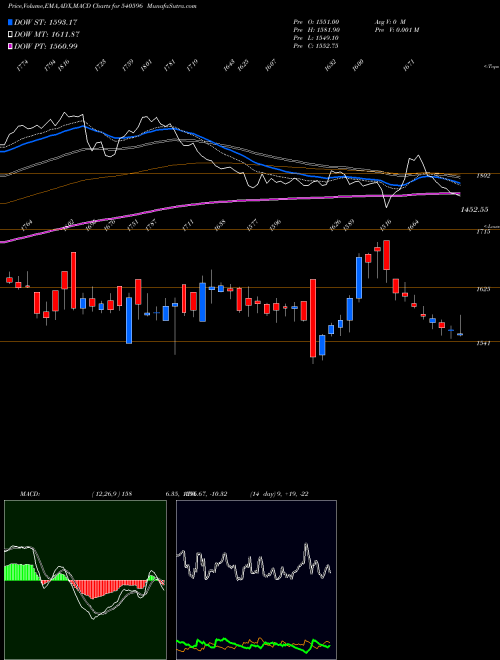The height and width of the screenshot is (660, 500).
Task: Click the blue DOW ST legend swatch
Action: point(11,22)
